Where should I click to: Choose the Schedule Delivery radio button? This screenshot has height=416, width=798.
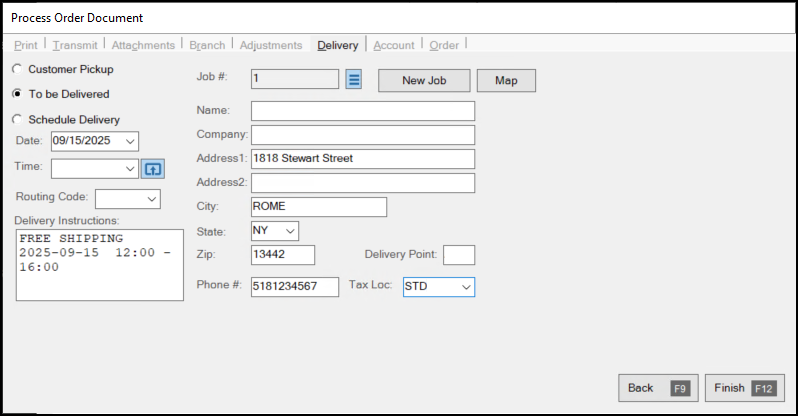(15, 119)
